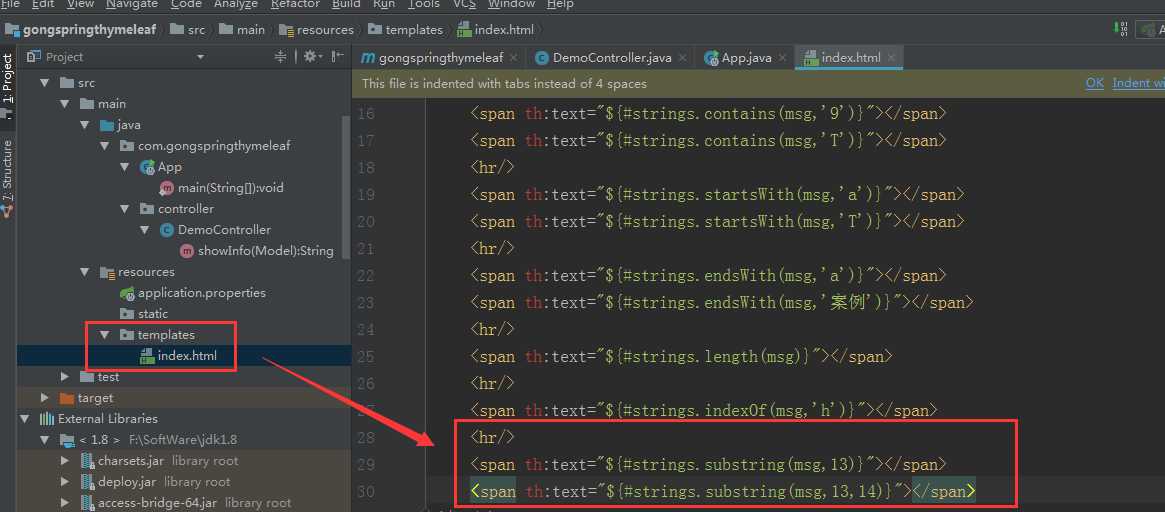Expand the target folder

pos(45,398)
